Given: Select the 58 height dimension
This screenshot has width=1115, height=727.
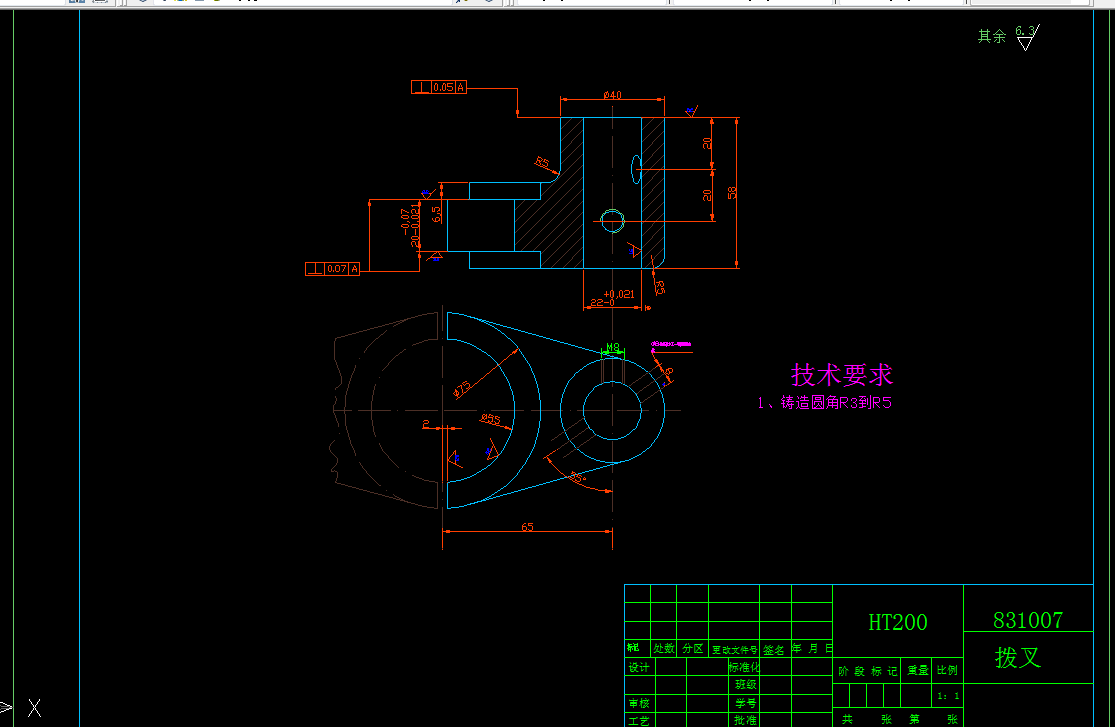Looking at the screenshot, I should [x=732, y=192].
